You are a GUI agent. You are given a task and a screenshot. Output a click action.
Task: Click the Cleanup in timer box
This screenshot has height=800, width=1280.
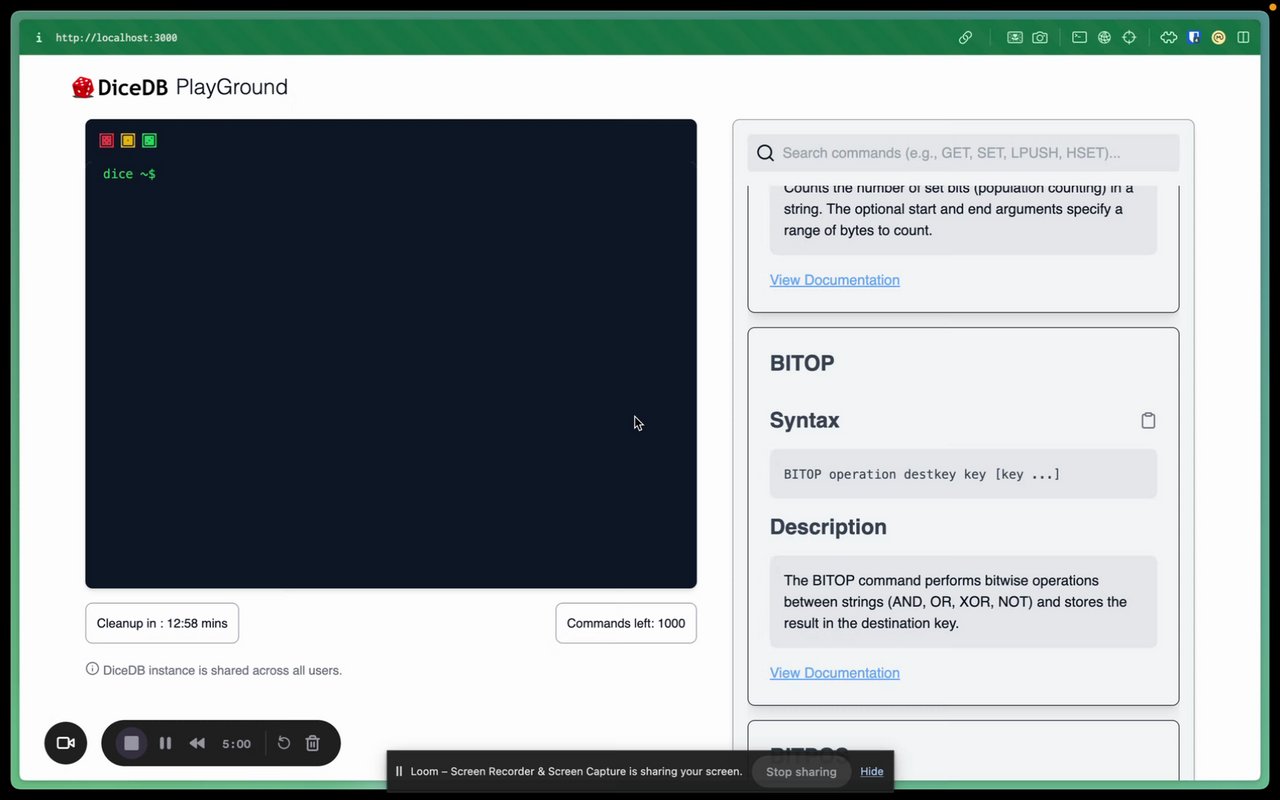(x=162, y=623)
